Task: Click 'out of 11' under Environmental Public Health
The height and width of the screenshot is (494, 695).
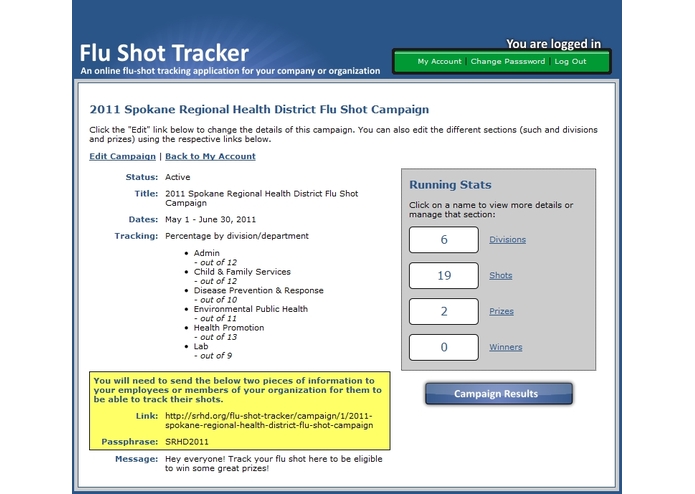Action: point(216,318)
